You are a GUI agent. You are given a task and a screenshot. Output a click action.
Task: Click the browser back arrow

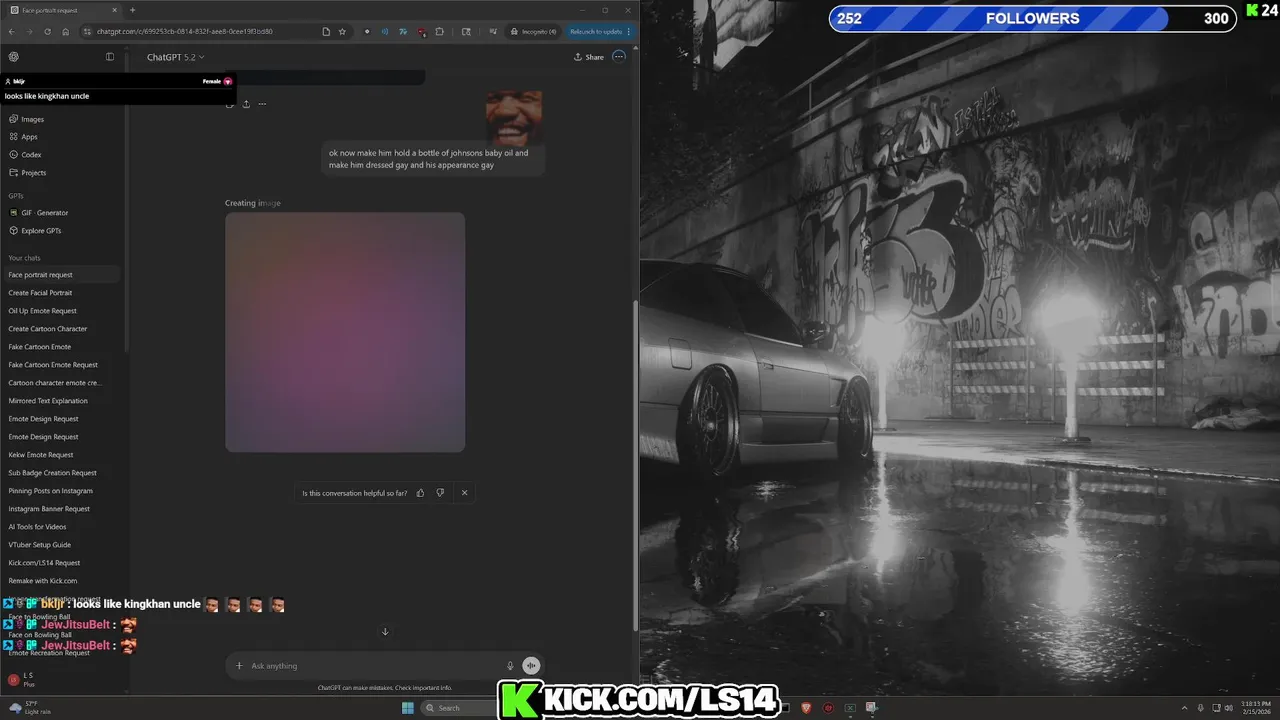click(x=12, y=31)
